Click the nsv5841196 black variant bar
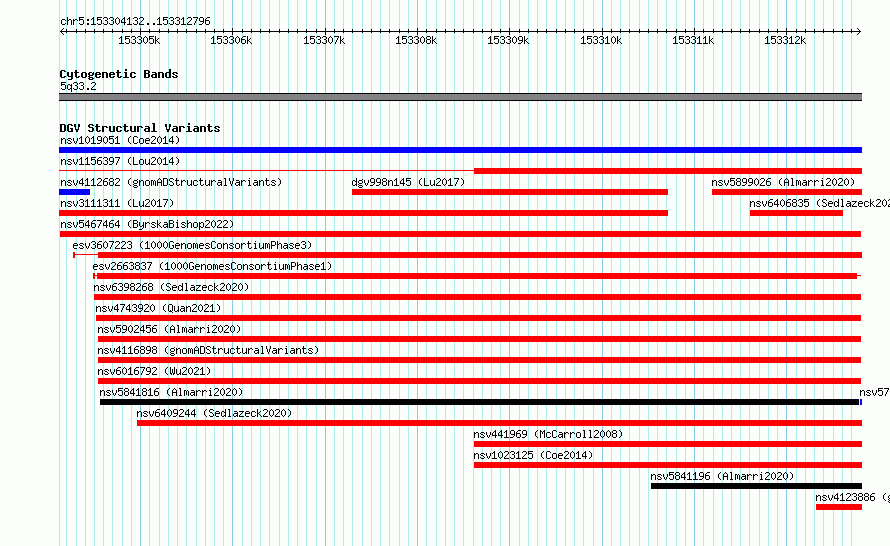This screenshot has height=546, width=890. pyautogui.click(x=757, y=486)
